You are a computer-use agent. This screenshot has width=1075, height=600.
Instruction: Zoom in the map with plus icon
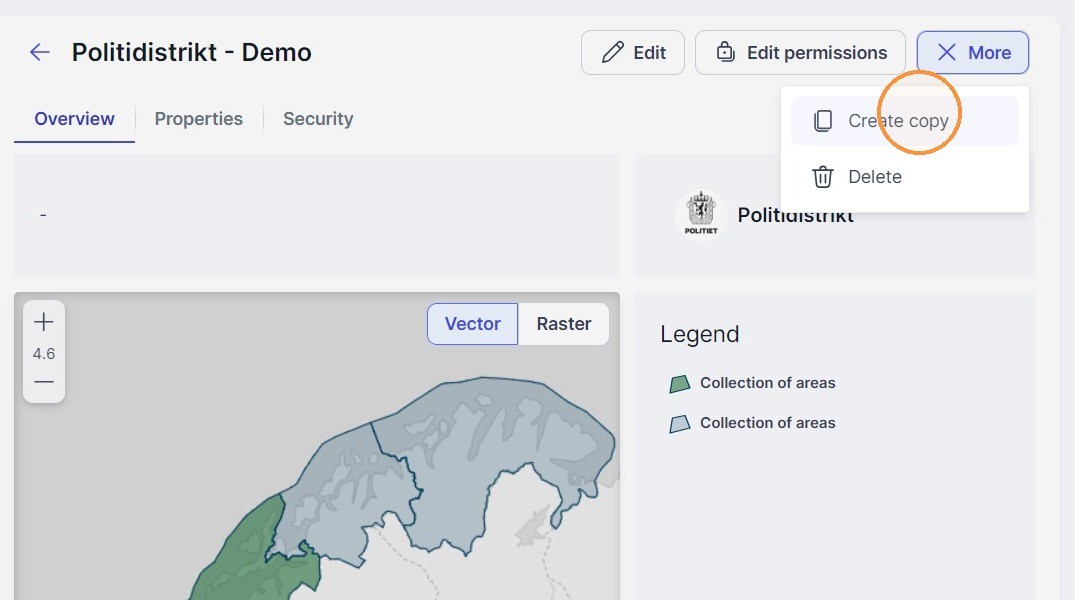click(44, 322)
